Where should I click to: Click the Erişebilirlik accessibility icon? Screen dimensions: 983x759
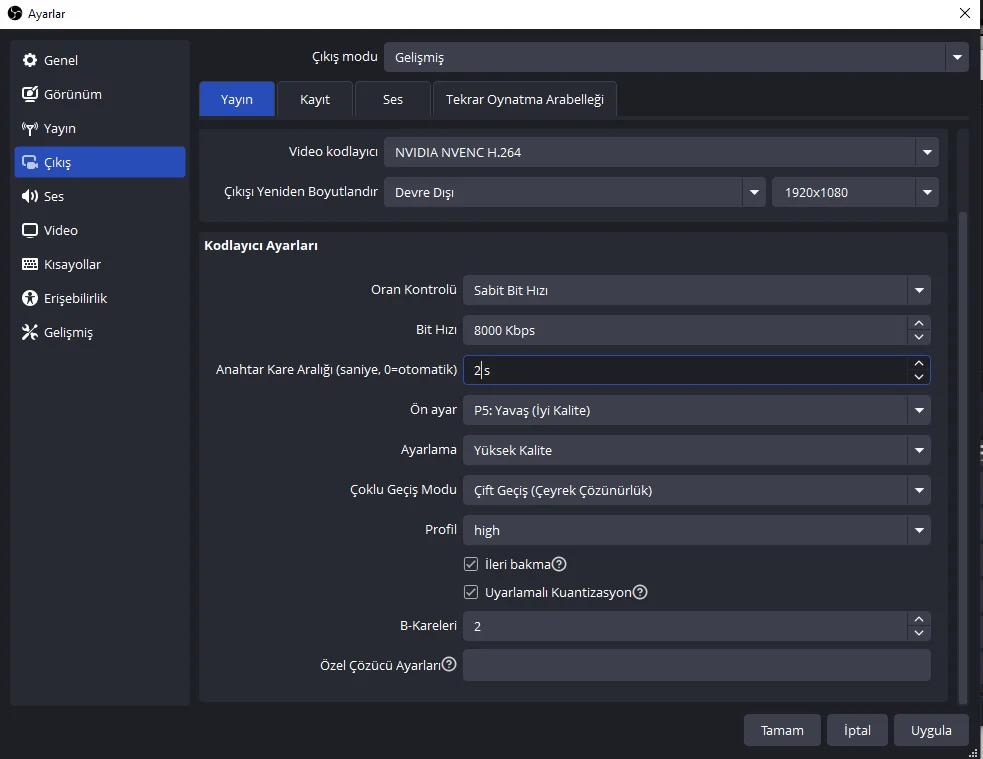point(29,298)
